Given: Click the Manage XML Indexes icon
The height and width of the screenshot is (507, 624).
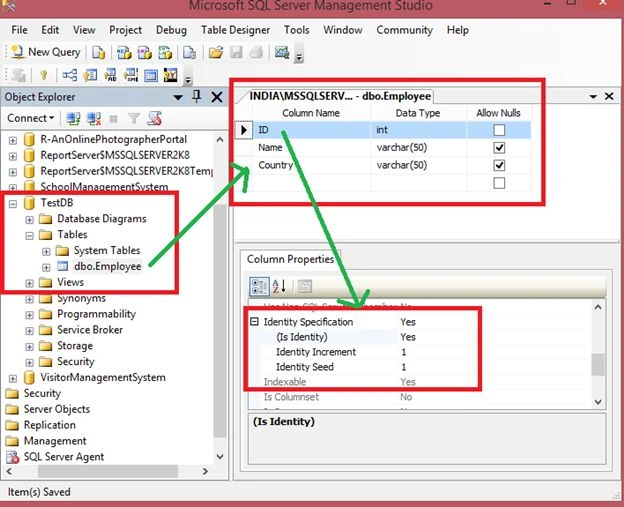Looking at the screenshot, I should click(131, 75).
